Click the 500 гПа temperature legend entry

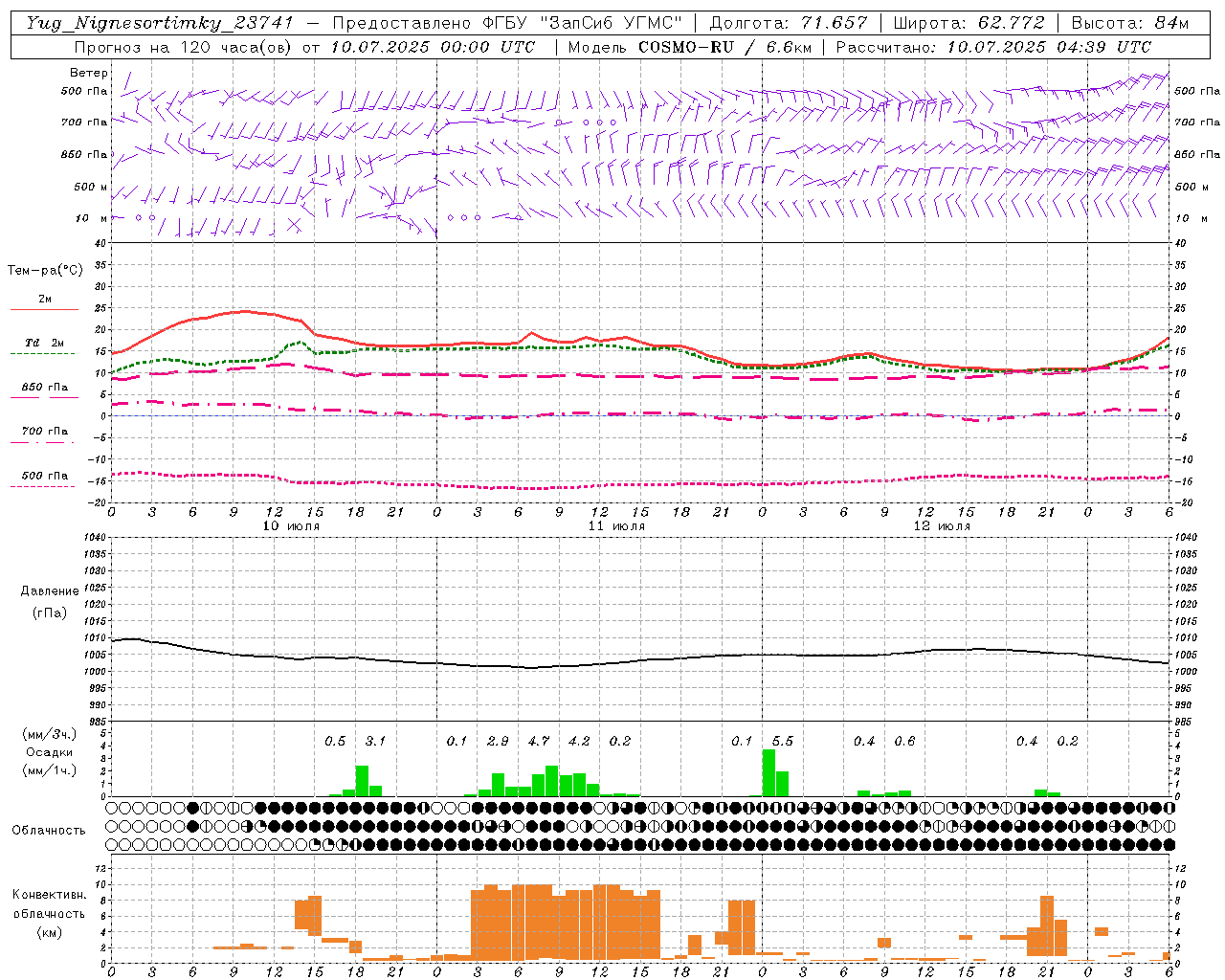[45, 476]
